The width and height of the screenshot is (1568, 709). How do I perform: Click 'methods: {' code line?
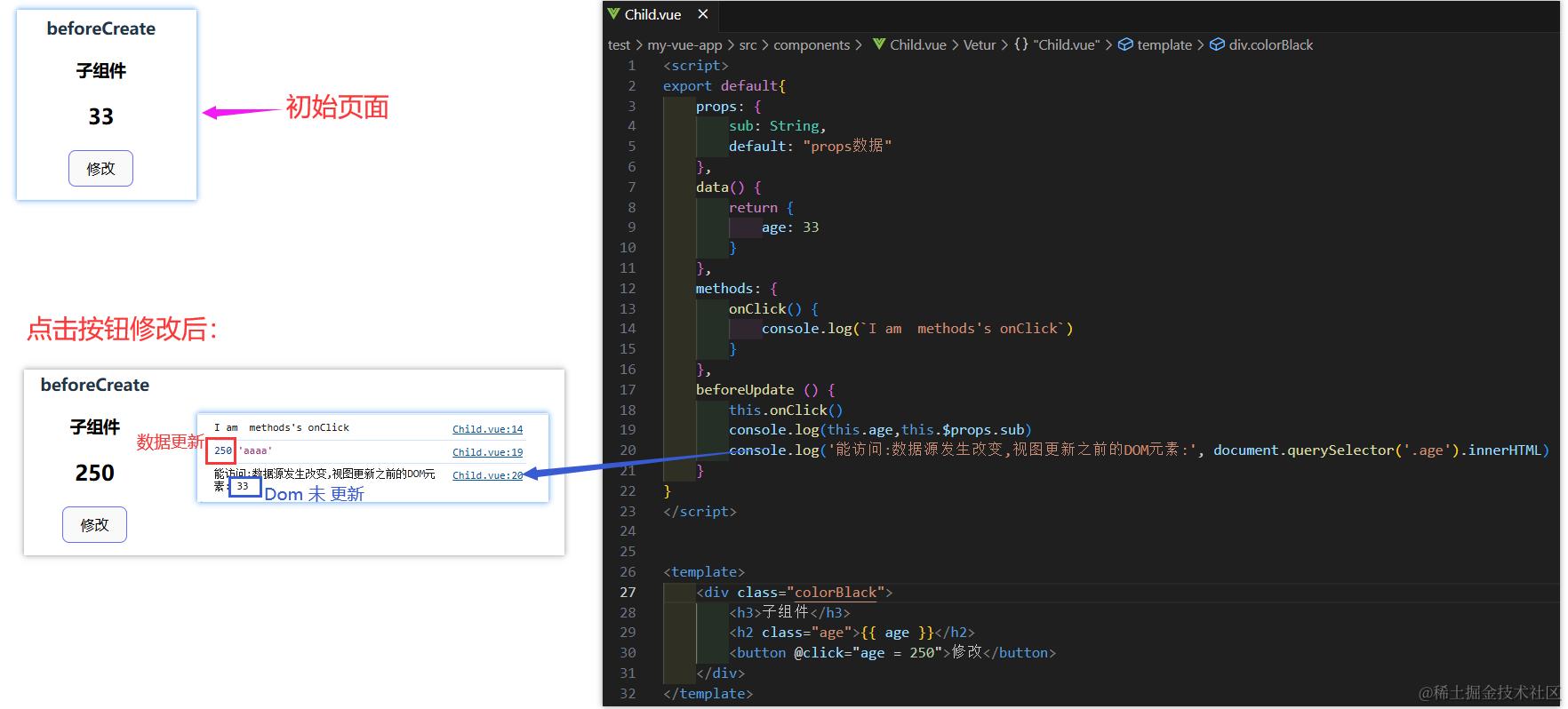737,289
